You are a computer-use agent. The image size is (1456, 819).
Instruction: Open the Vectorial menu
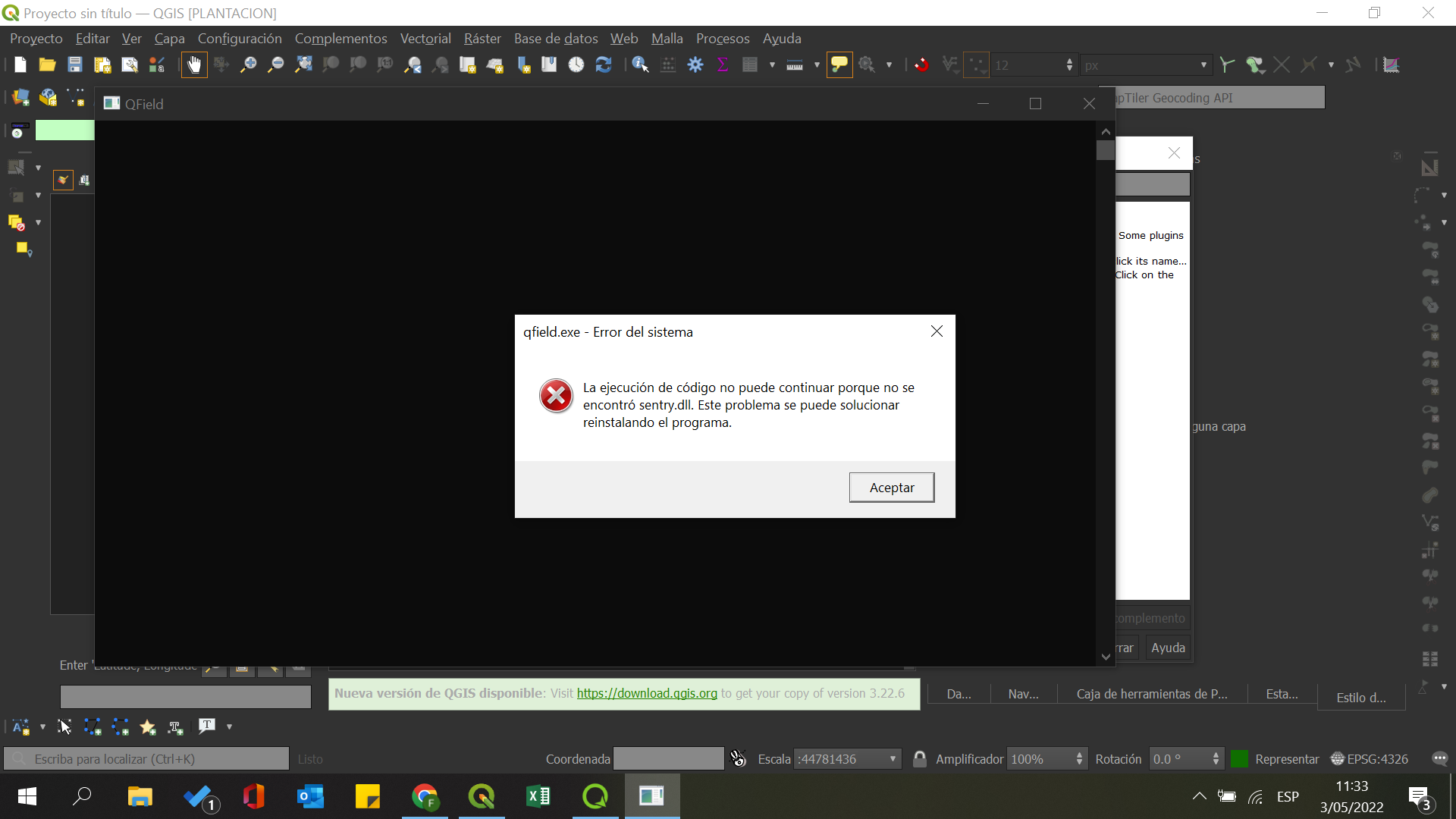coord(425,38)
